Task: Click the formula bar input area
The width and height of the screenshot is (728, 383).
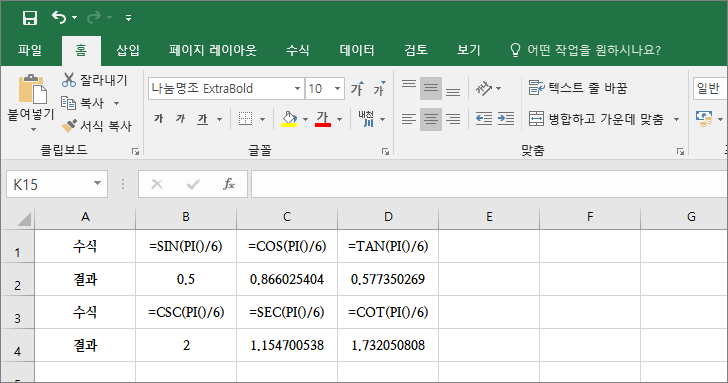Action: (x=489, y=184)
